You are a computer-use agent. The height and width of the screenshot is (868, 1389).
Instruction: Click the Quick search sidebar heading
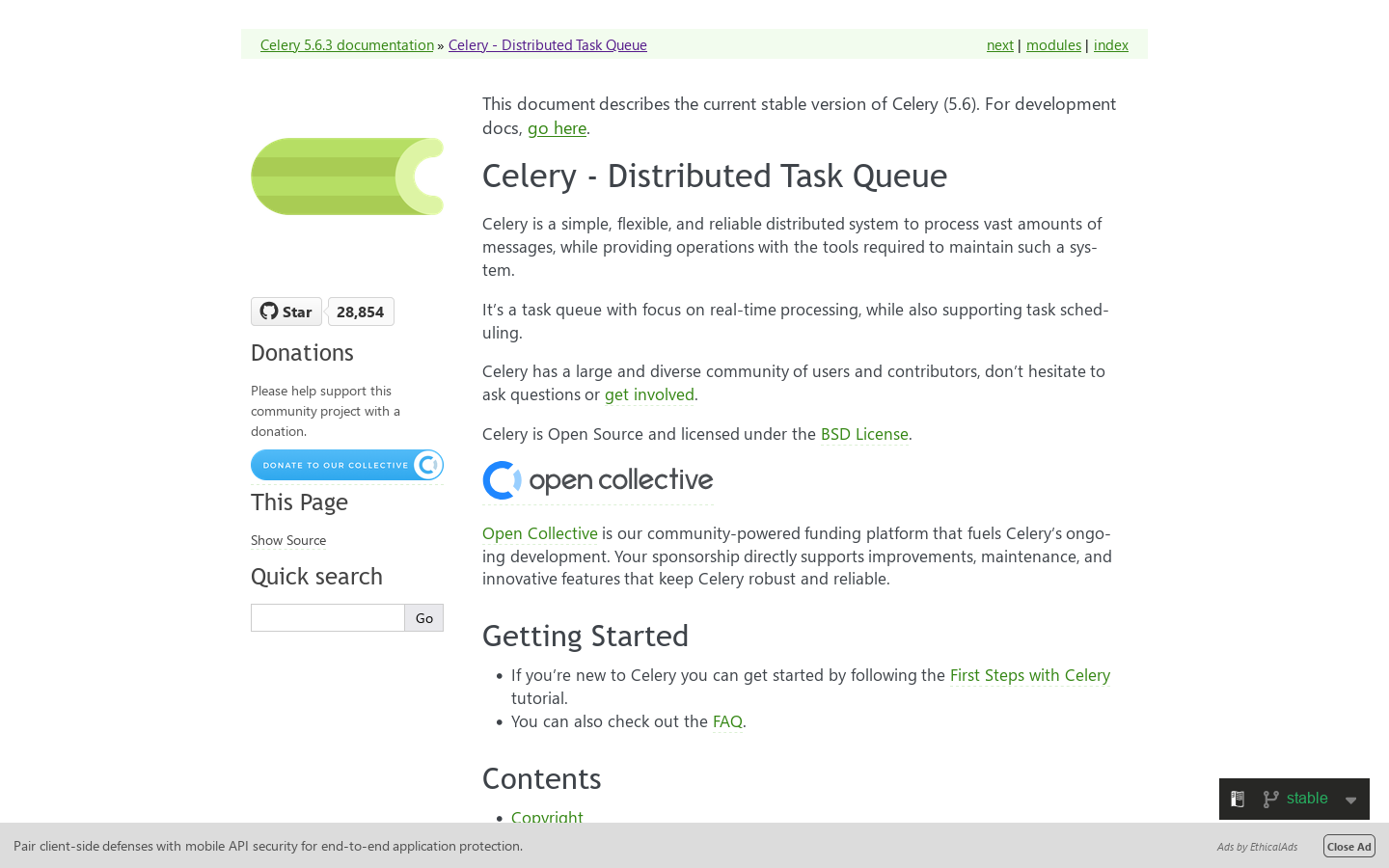pos(316,576)
